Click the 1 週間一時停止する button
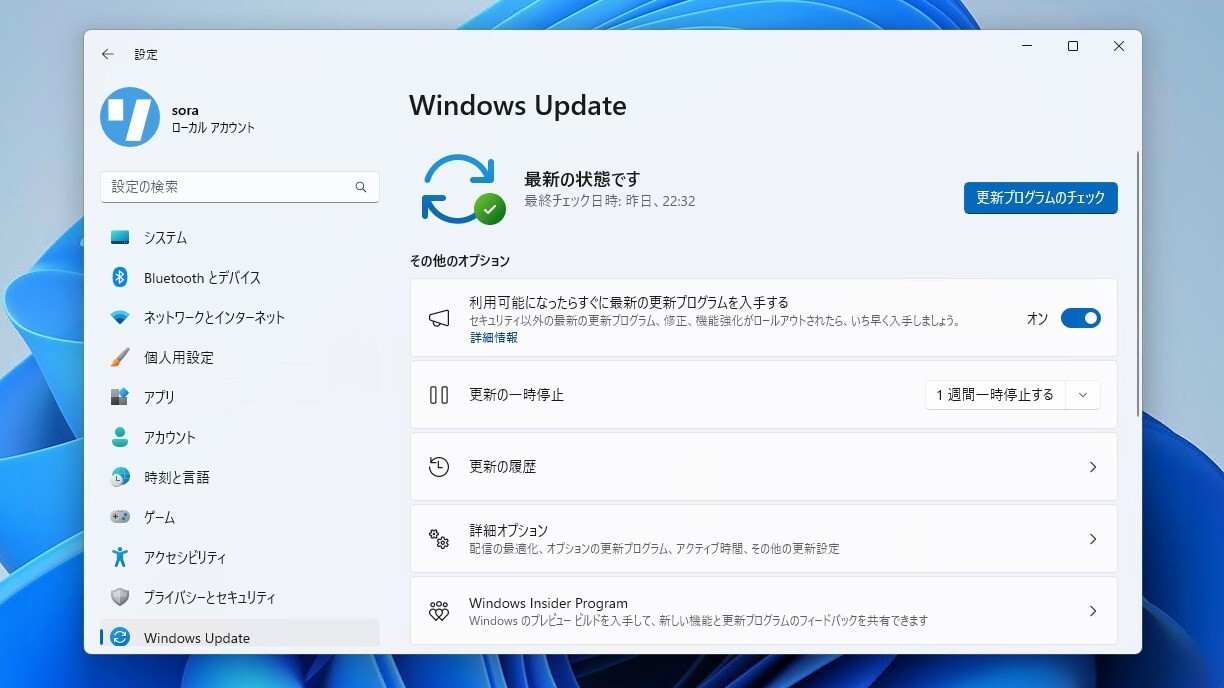 click(995, 395)
